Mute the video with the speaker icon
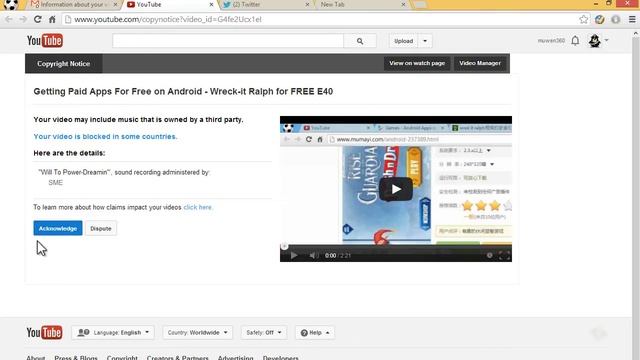Viewport: 640px width, 360px height. (313, 256)
